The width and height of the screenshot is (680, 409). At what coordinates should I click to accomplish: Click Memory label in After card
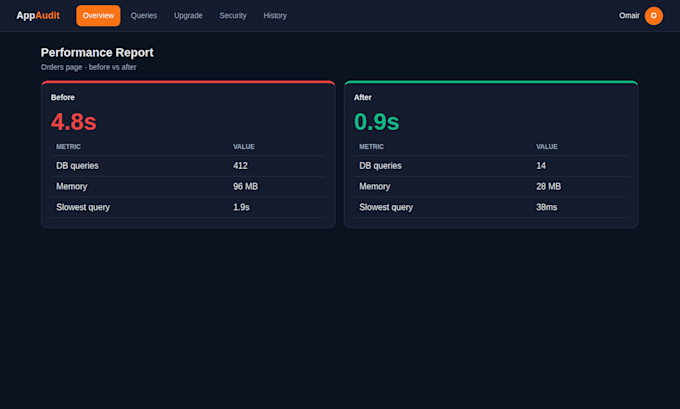click(x=375, y=187)
